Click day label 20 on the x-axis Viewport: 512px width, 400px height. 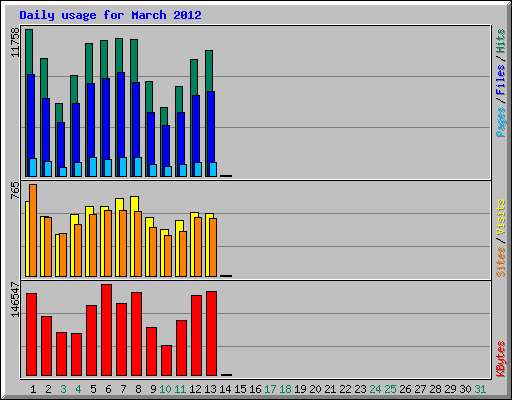315,389
